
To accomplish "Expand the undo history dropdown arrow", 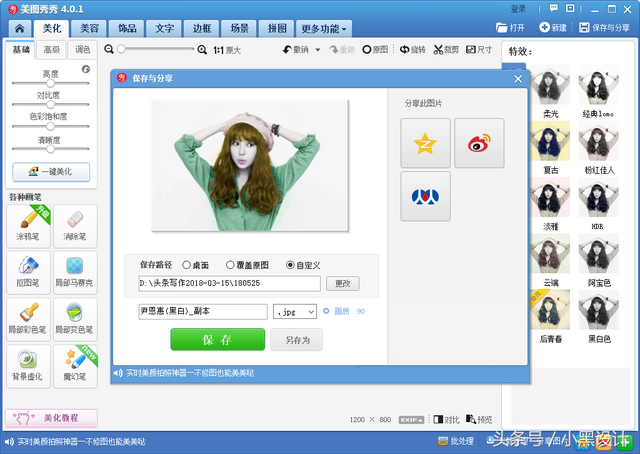I will [318, 50].
